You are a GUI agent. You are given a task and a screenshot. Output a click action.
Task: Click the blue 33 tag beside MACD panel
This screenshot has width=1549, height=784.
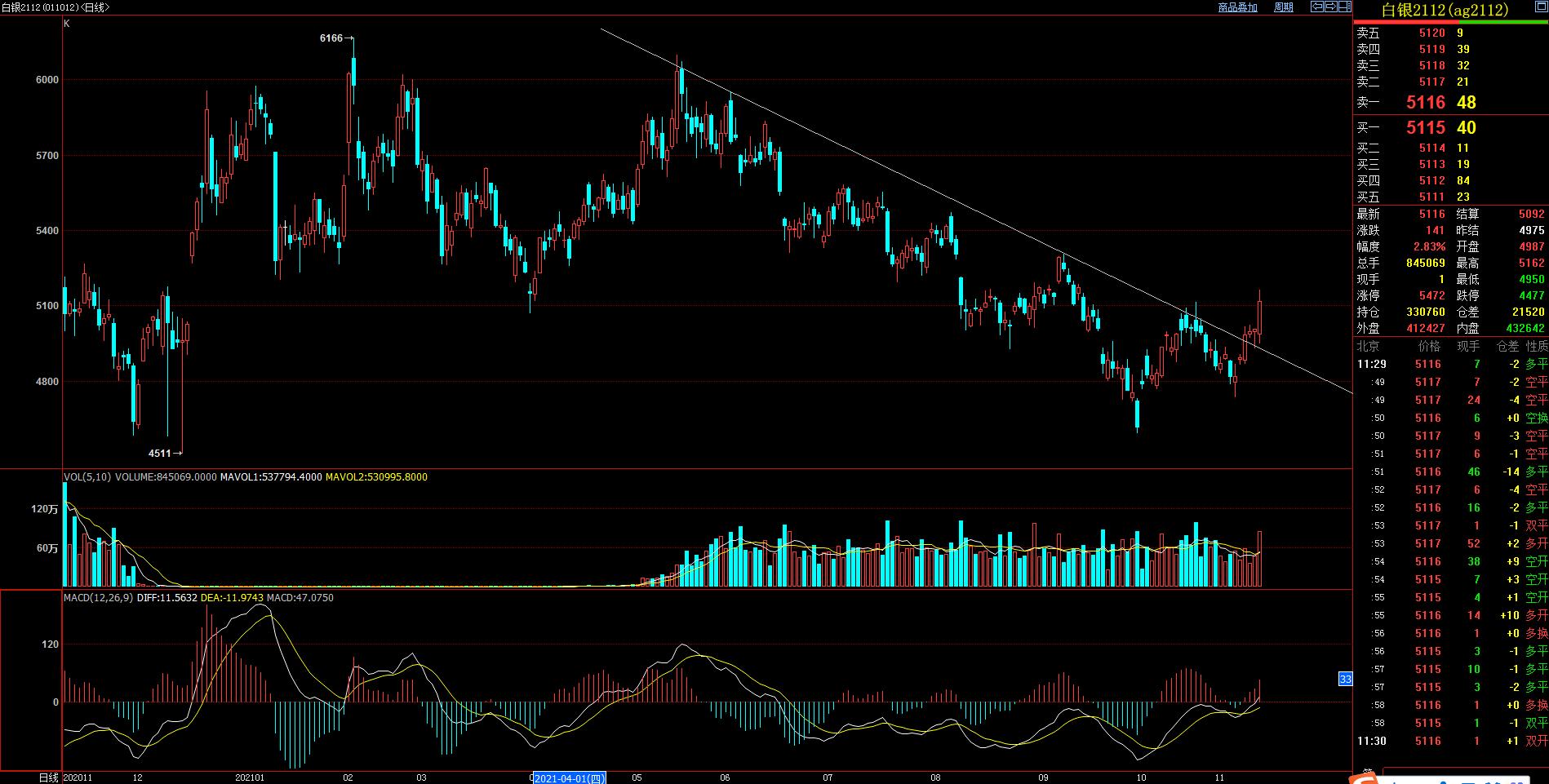tap(1345, 679)
